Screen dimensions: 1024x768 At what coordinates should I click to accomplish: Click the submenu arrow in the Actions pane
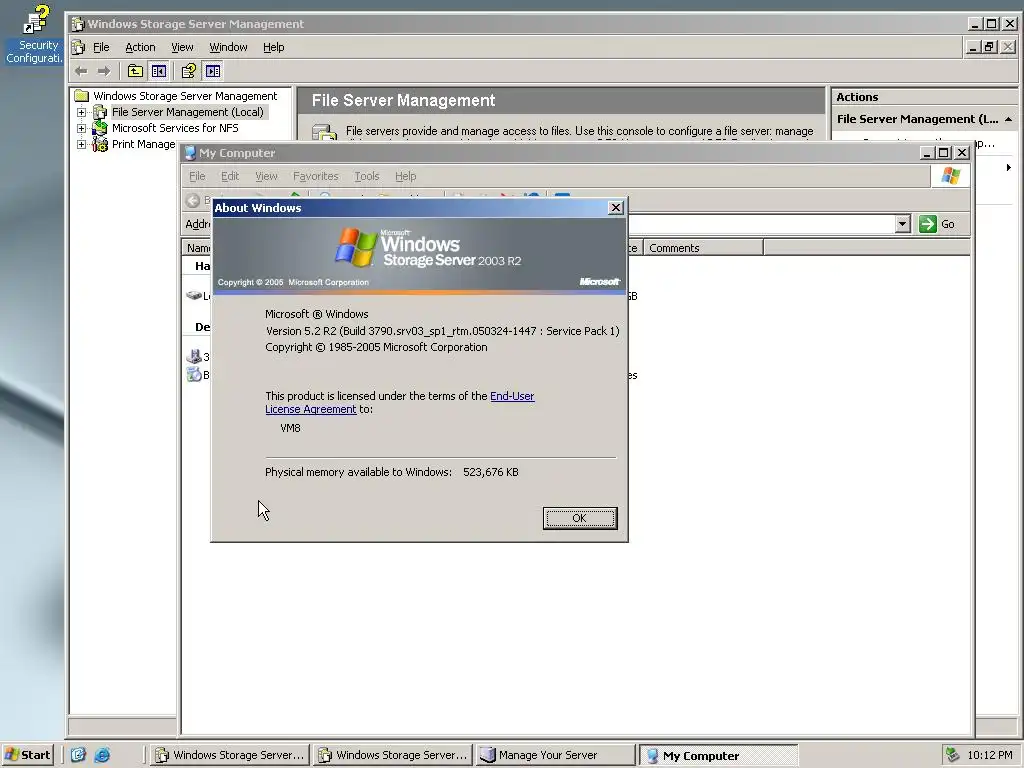tap(1009, 168)
